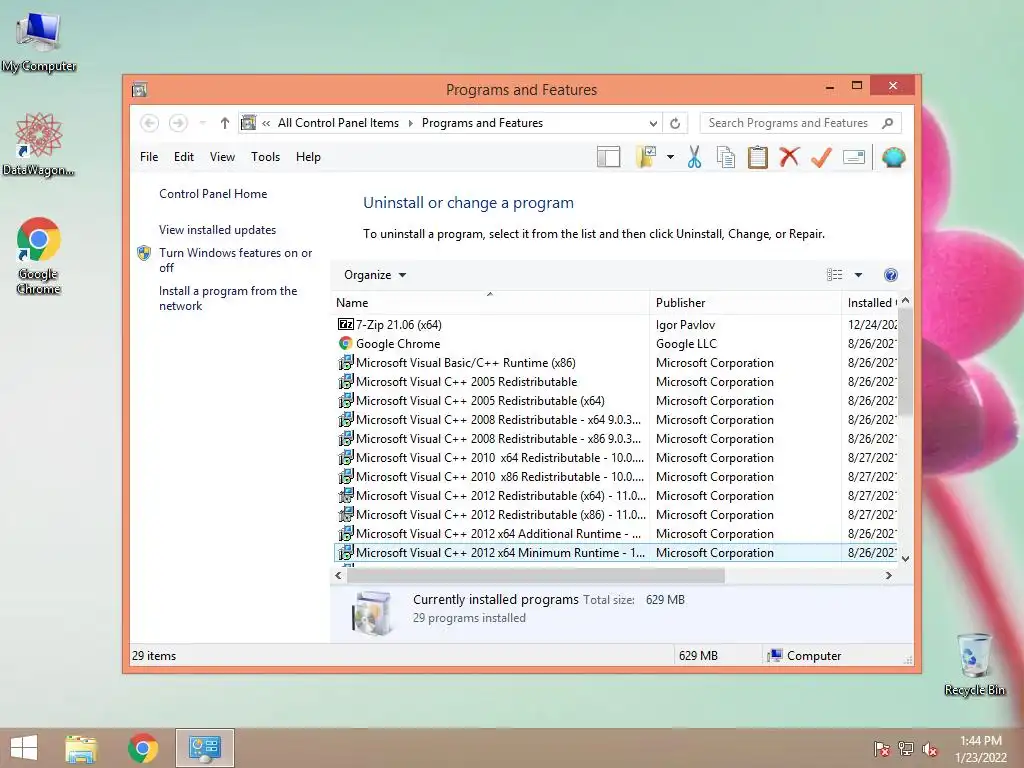Select Google Chrome desktop shortcut
1024x768 pixels.
pyautogui.click(x=39, y=255)
